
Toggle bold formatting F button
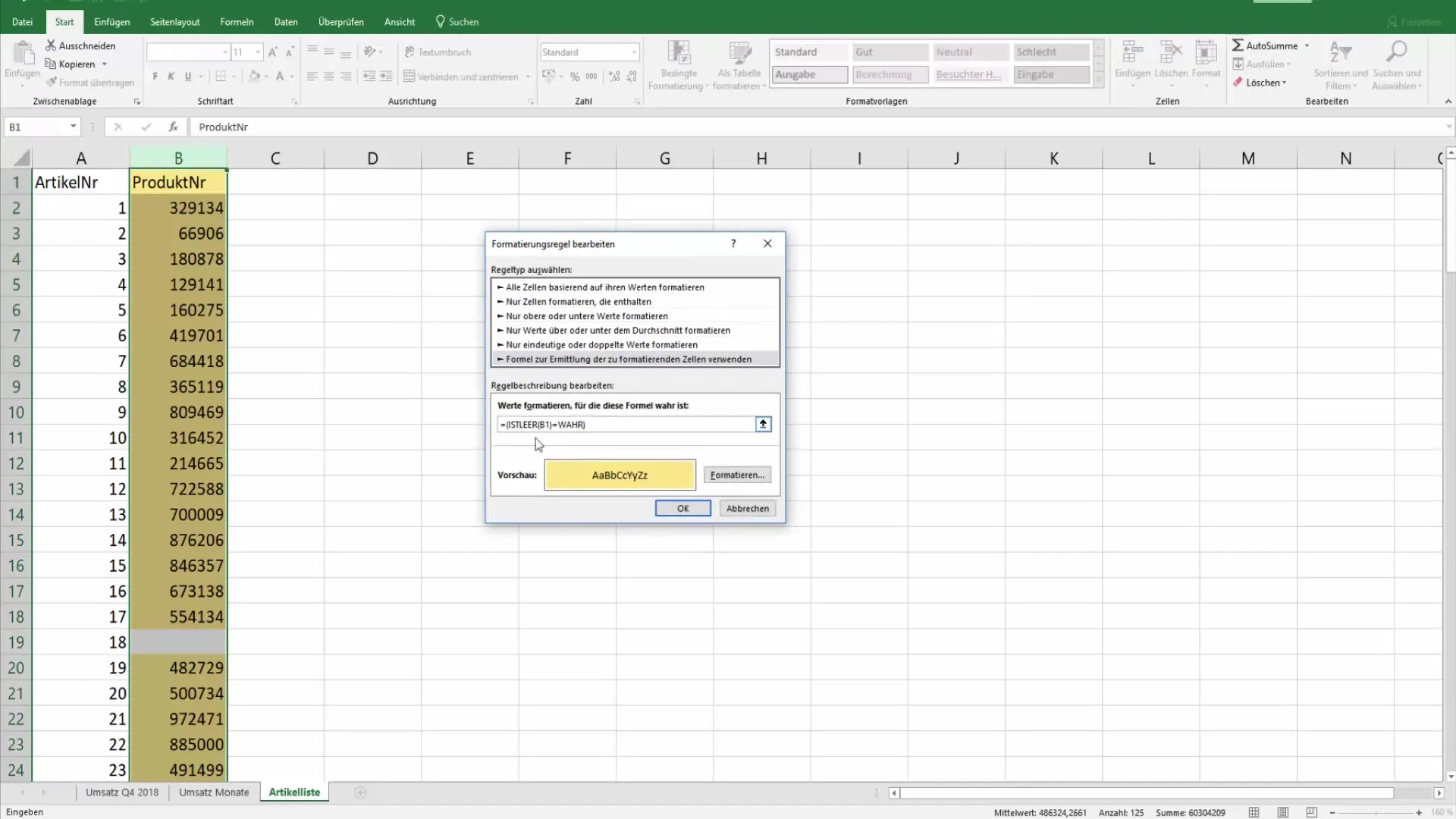155,77
